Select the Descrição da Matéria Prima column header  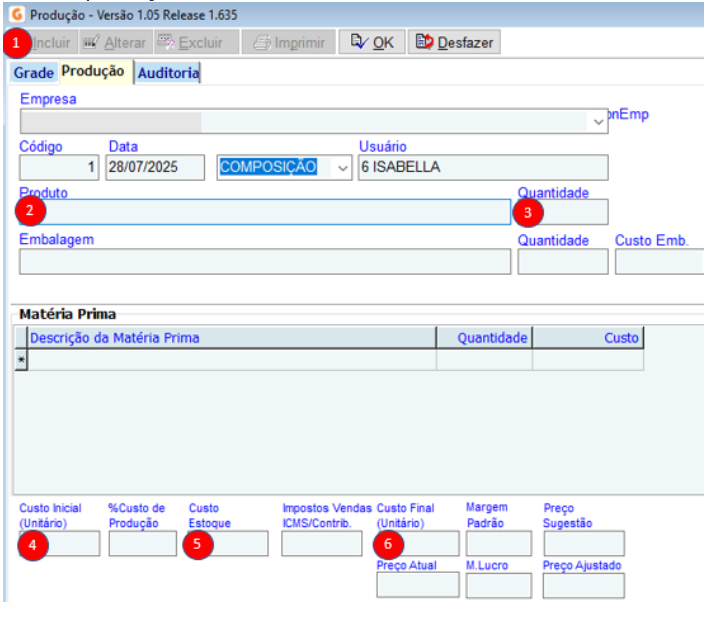coord(232,338)
